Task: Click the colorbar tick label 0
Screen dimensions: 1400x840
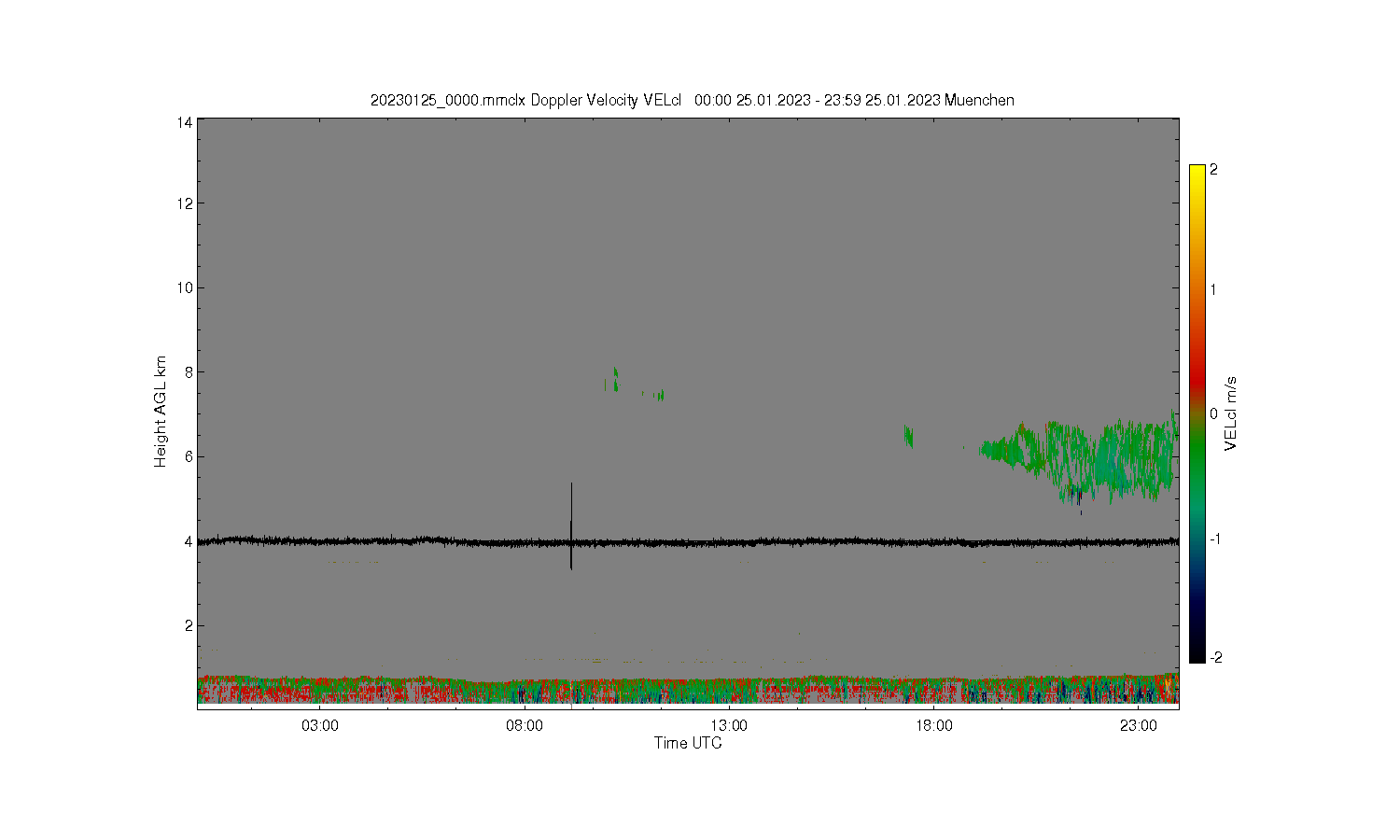Action: point(1214,414)
